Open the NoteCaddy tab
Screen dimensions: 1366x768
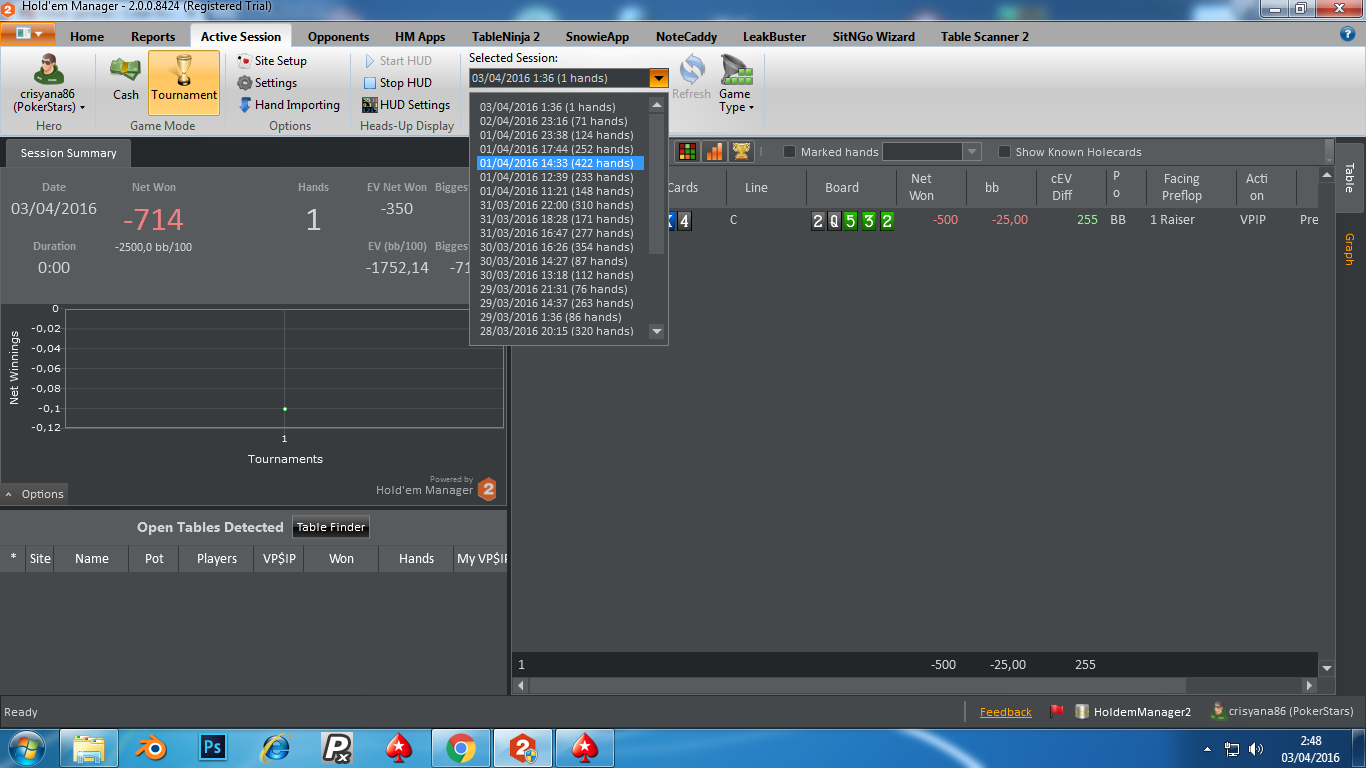(686, 37)
